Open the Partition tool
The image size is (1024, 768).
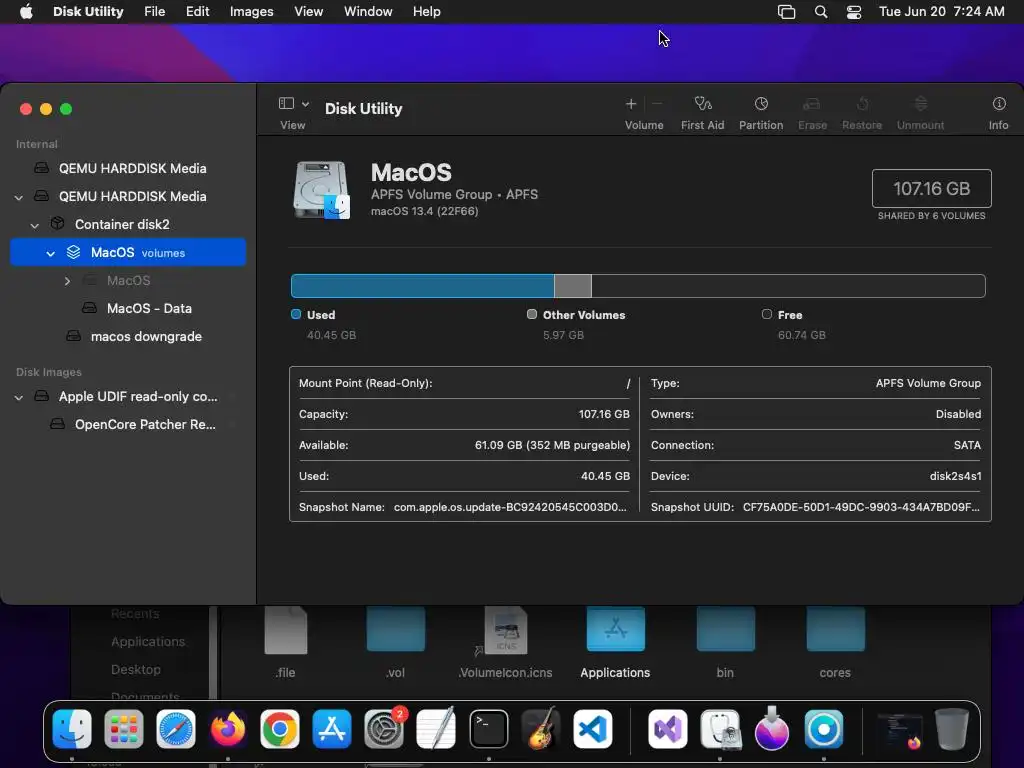761,104
